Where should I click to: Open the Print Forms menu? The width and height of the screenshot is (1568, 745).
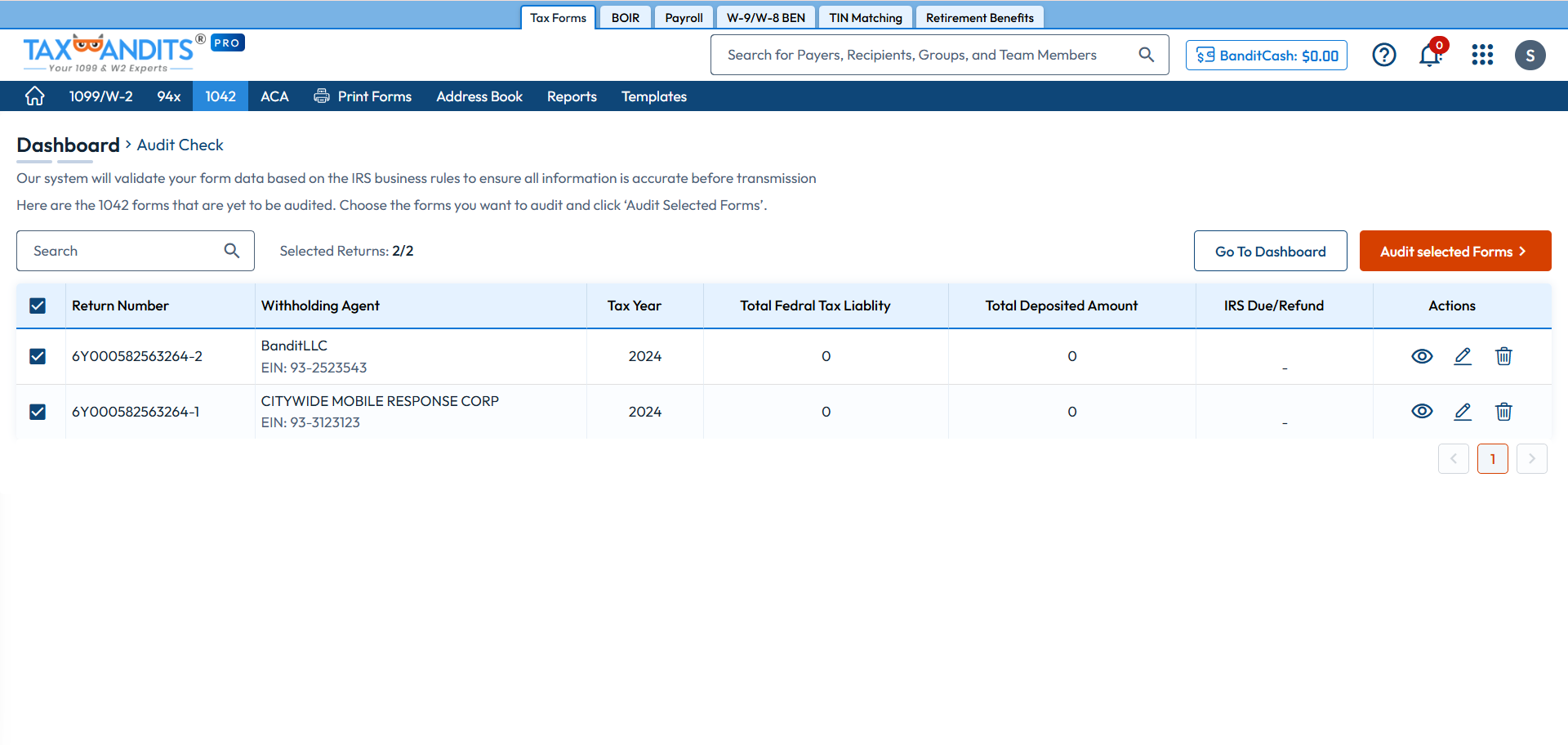coord(363,96)
